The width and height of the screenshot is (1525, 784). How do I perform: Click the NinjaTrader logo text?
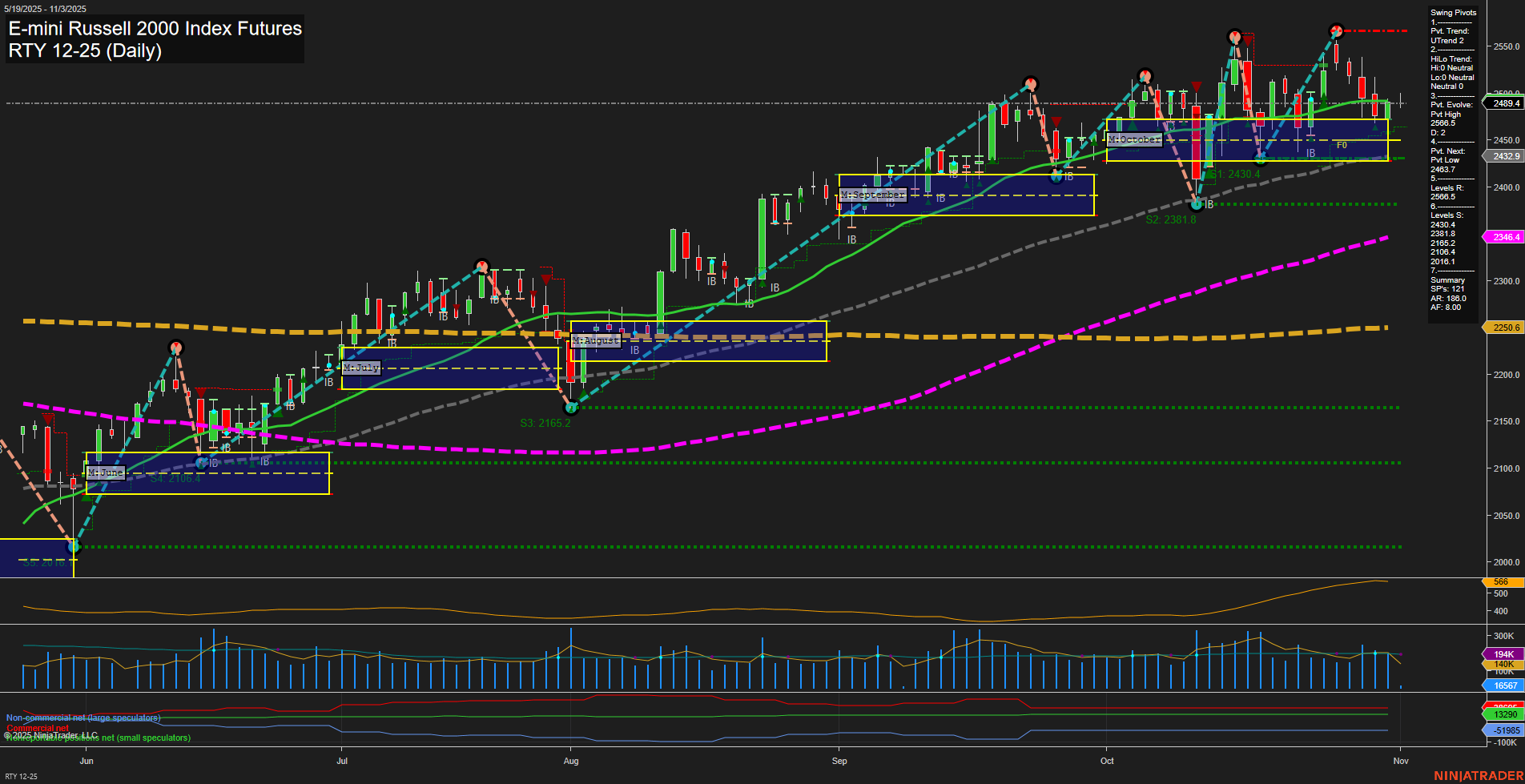pyautogui.click(x=1478, y=776)
